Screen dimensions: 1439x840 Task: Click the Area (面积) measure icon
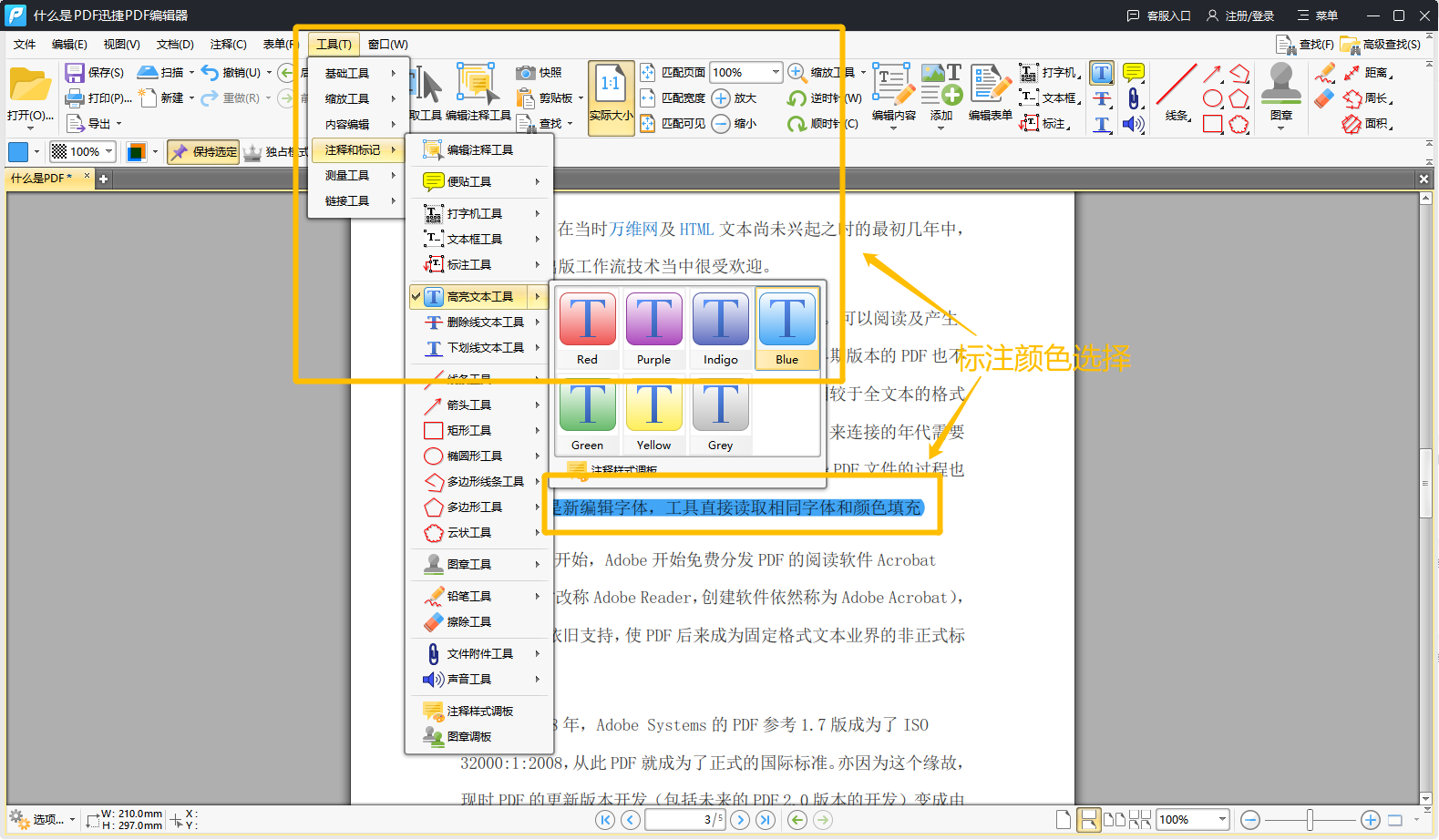coord(1352,124)
